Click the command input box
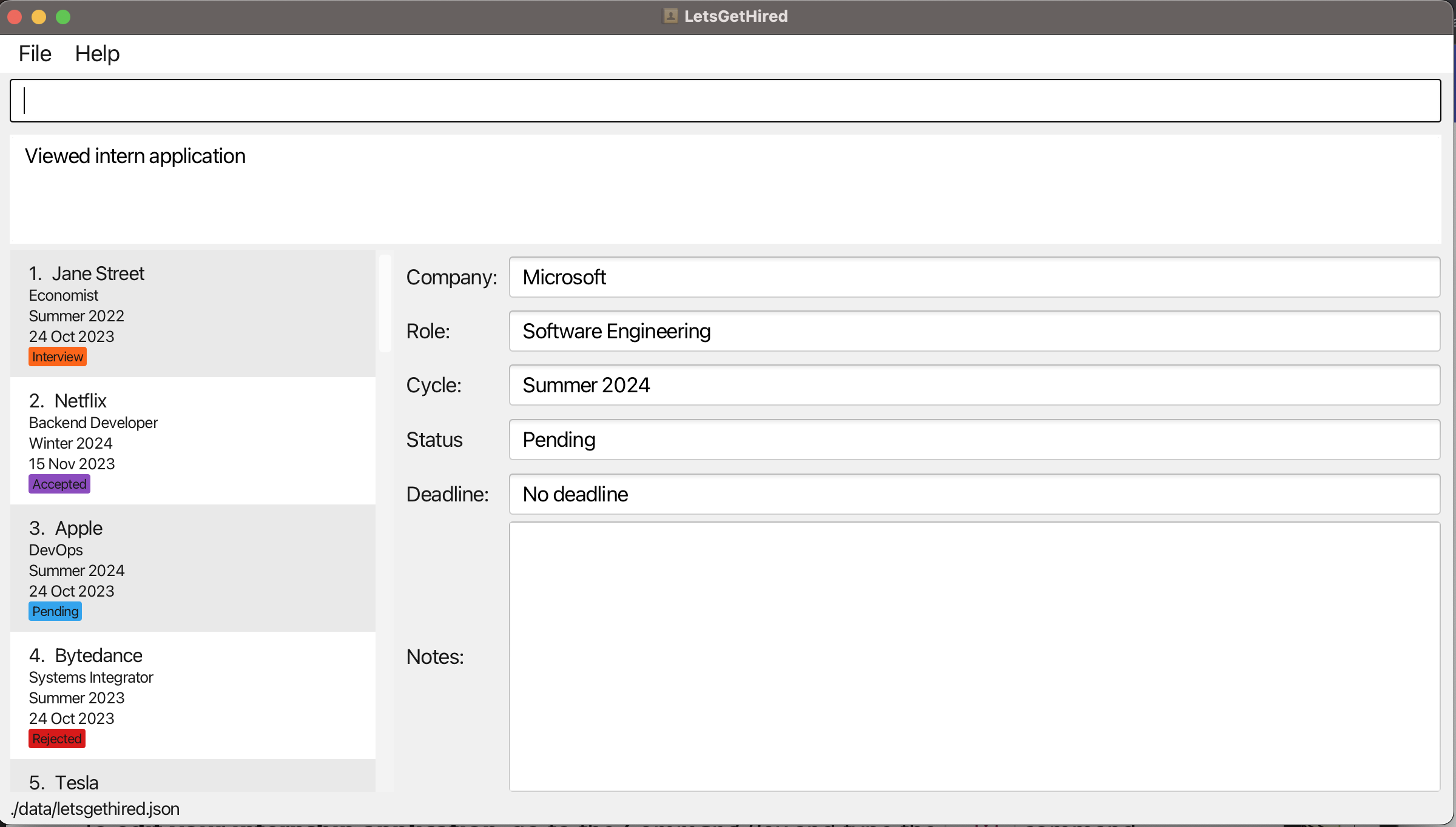 point(725,101)
